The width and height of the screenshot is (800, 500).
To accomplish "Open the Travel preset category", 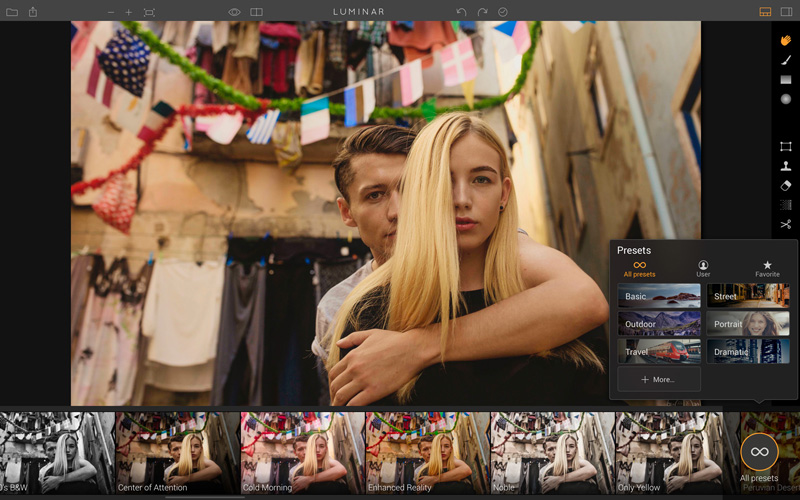I will (x=659, y=352).
